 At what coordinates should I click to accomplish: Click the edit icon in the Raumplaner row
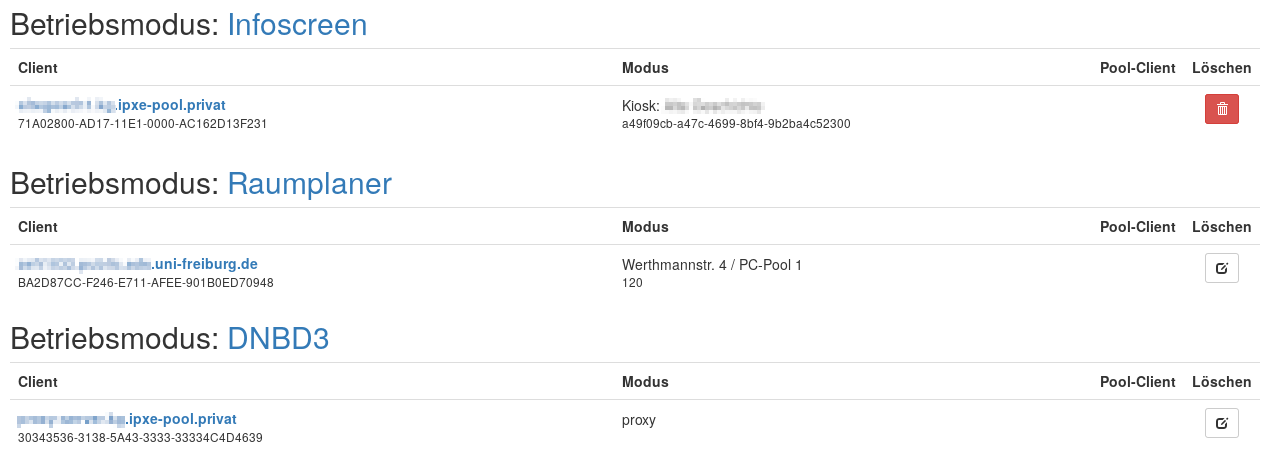pos(1221,268)
